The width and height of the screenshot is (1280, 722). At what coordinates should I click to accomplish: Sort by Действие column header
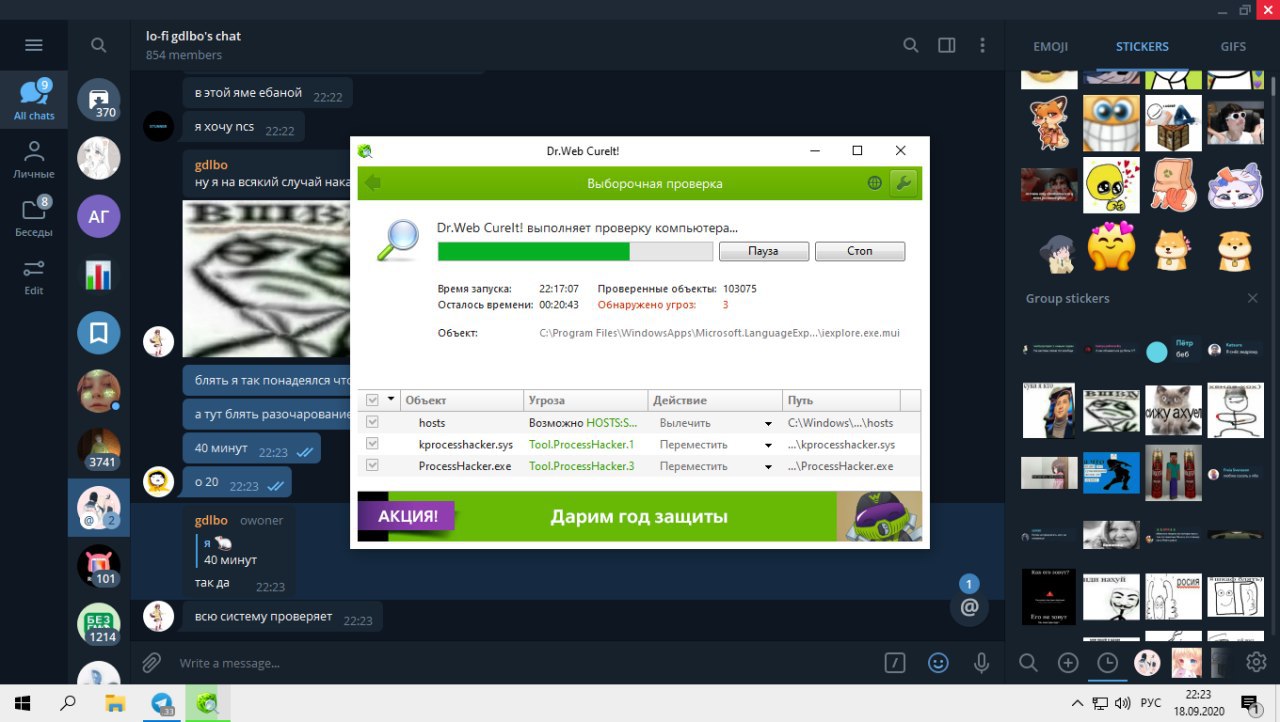click(x=715, y=400)
